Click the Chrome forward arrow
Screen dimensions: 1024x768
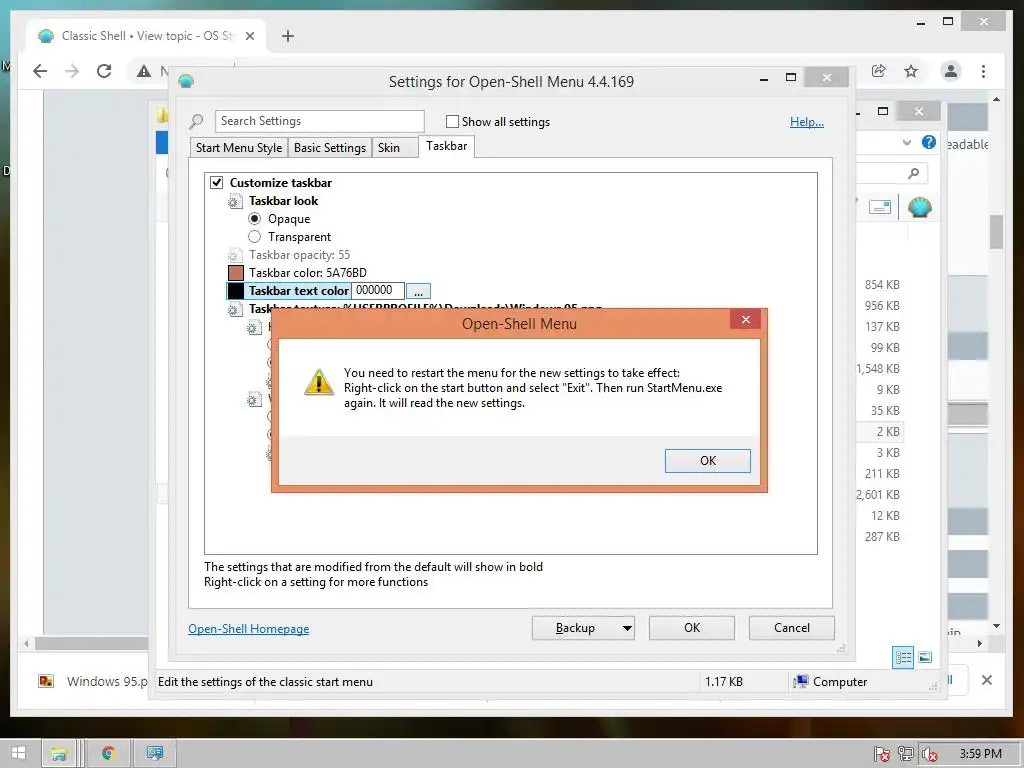point(72,71)
